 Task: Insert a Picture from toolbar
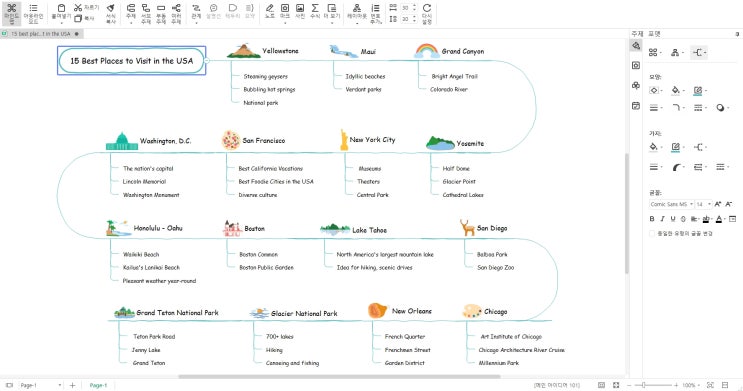click(x=300, y=11)
